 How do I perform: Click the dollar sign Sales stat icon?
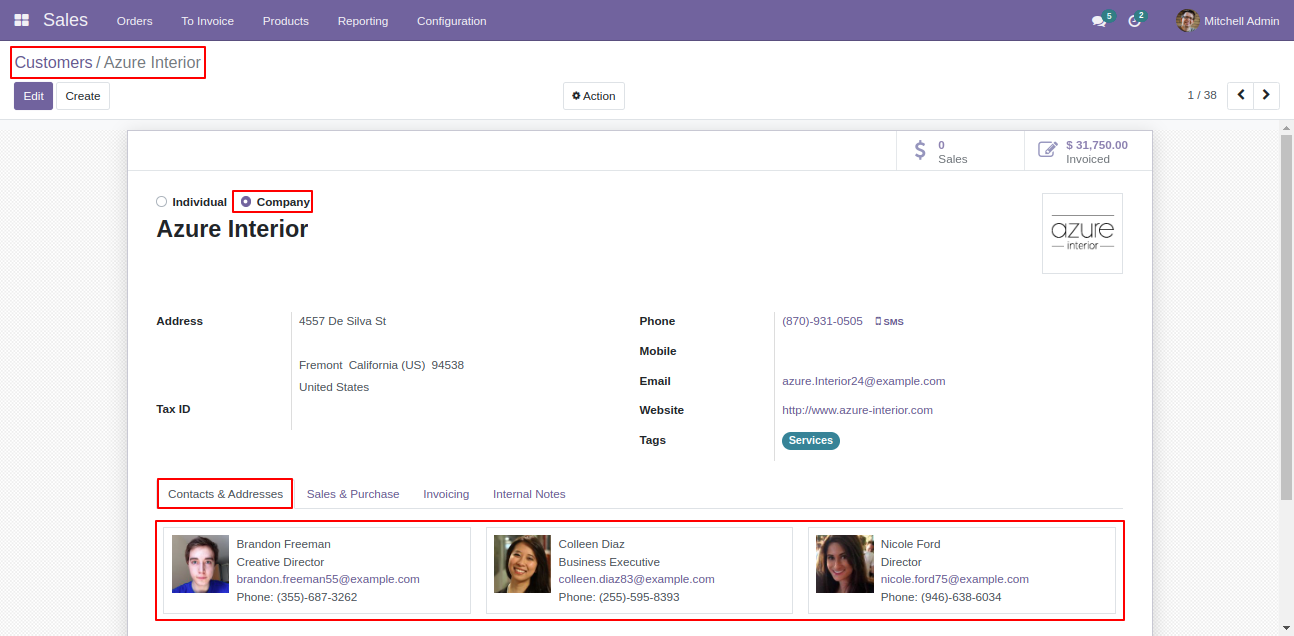[920, 151]
